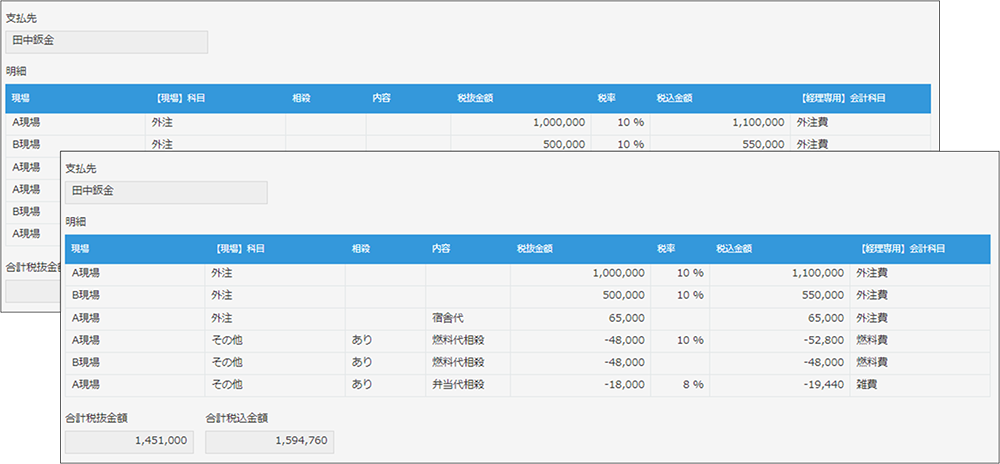The image size is (1000, 464).
Task: Click the 支払先 field in the back panel
Action: click(x=106, y=42)
